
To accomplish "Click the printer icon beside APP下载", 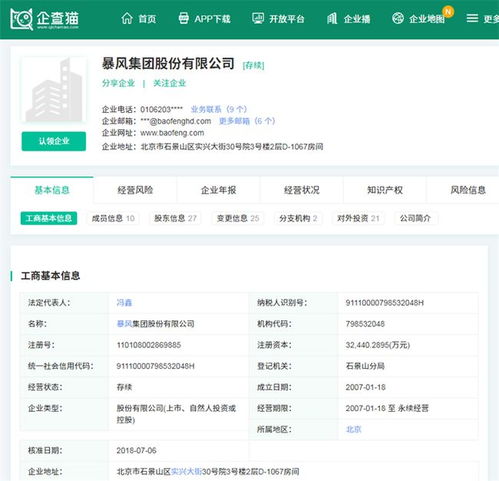I will [x=183, y=18].
